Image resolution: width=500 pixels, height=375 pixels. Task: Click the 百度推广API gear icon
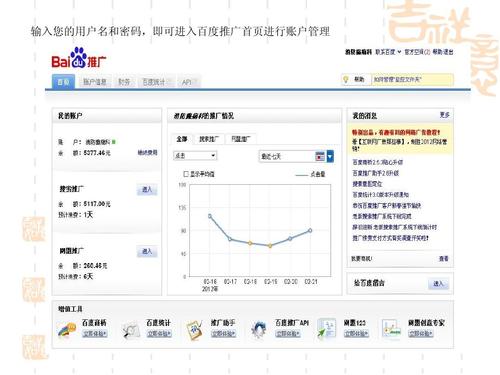point(258,330)
